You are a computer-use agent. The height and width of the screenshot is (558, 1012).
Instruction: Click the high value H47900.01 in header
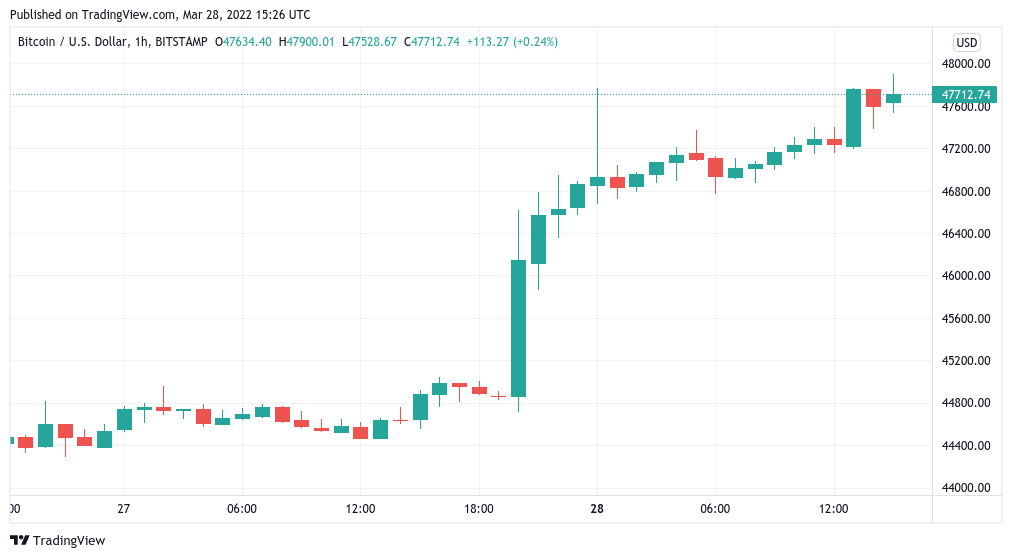coord(307,42)
